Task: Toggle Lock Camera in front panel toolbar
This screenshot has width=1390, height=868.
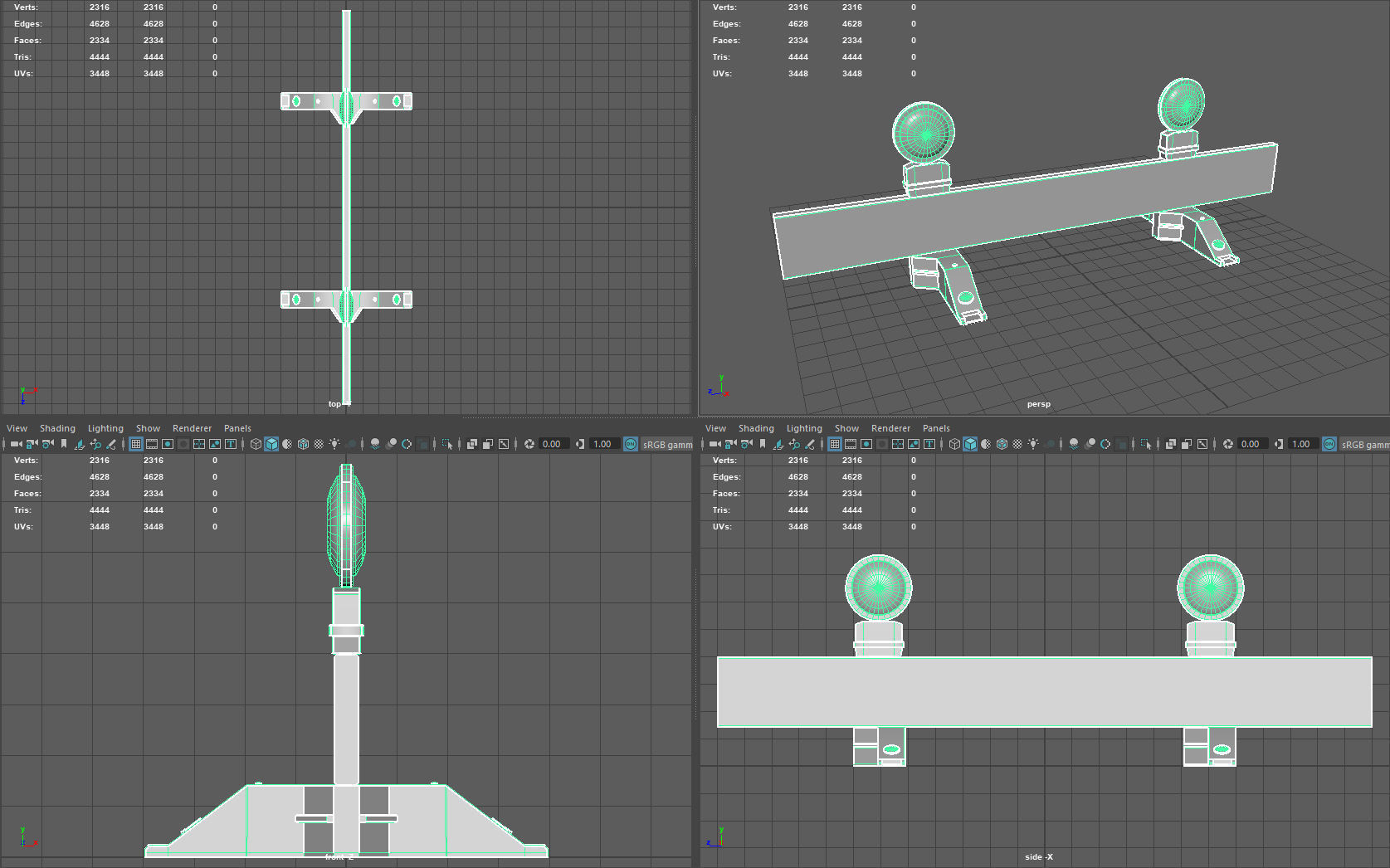Action: point(32,444)
